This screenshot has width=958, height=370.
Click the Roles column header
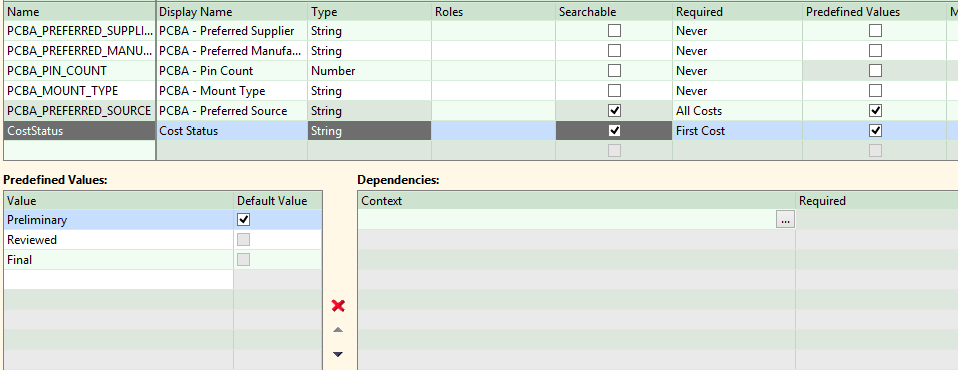[493, 12]
